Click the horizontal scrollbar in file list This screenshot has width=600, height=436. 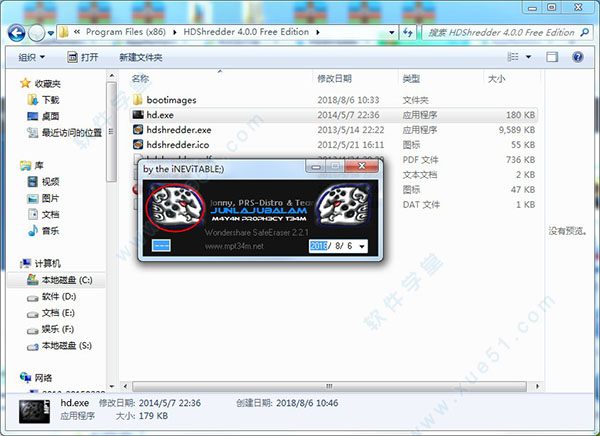click(329, 386)
